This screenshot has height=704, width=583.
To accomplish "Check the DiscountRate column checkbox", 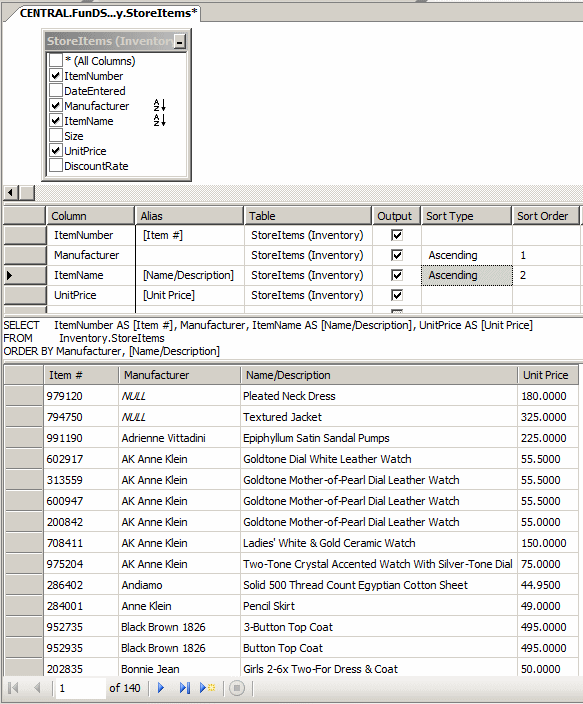I will (x=56, y=165).
